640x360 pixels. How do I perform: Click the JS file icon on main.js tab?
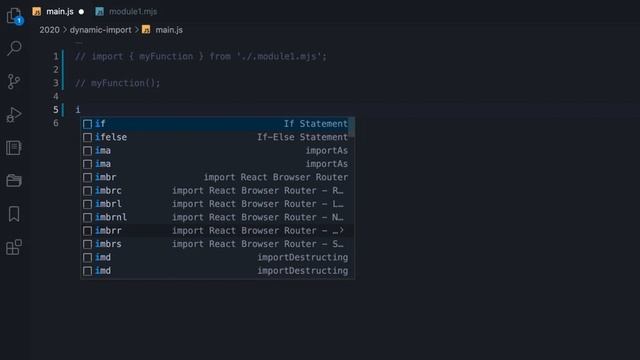pyautogui.click(x=37, y=11)
